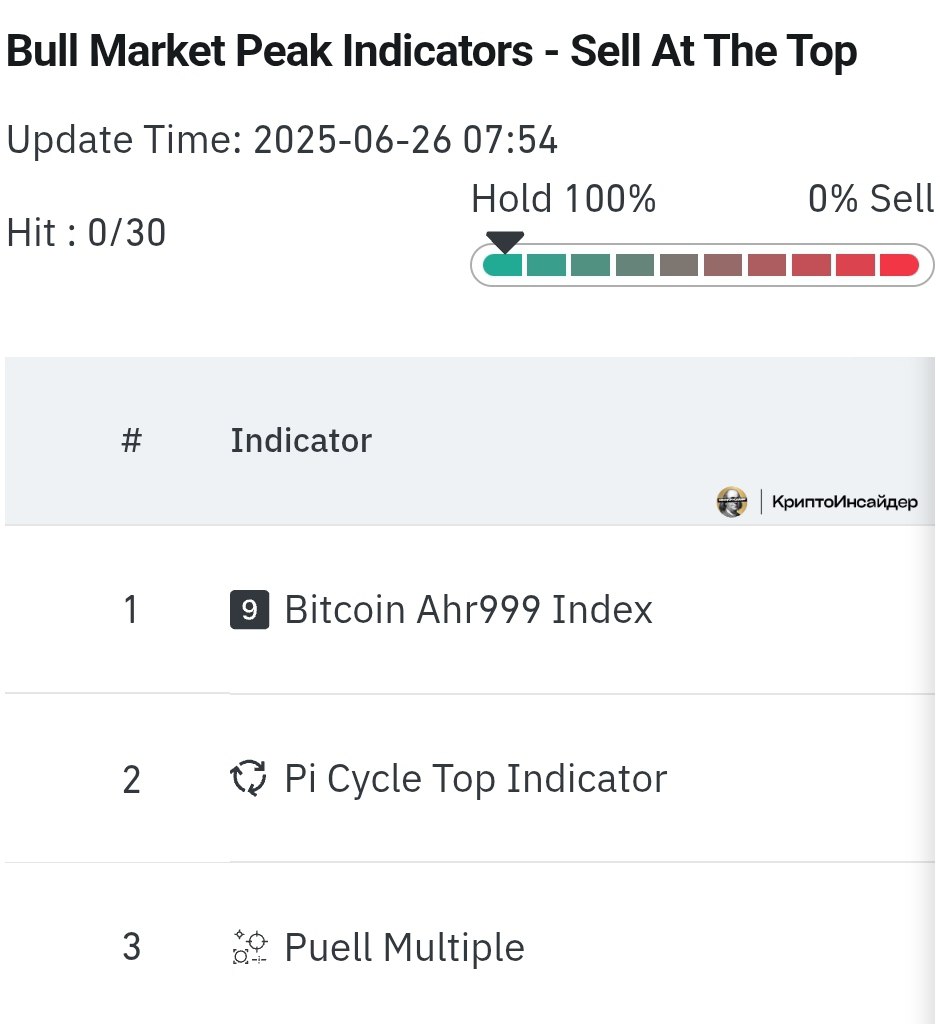Image resolution: width=940 pixels, height=1024 pixels.
Task: Click the Indicator column header
Action: pos(301,440)
